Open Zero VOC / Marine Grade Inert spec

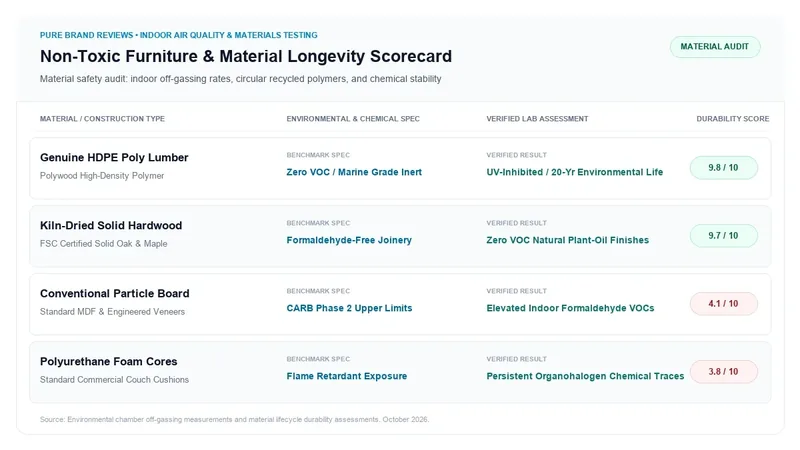pyautogui.click(x=354, y=172)
